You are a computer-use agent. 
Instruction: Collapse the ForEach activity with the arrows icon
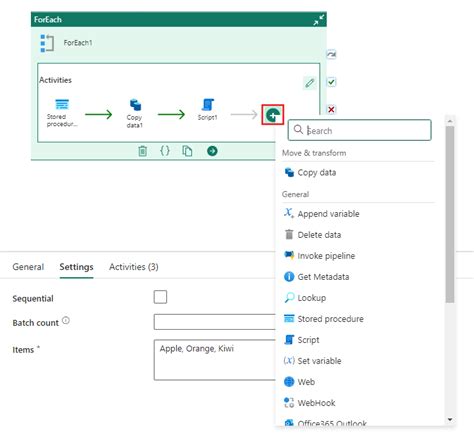pyautogui.click(x=319, y=20)
